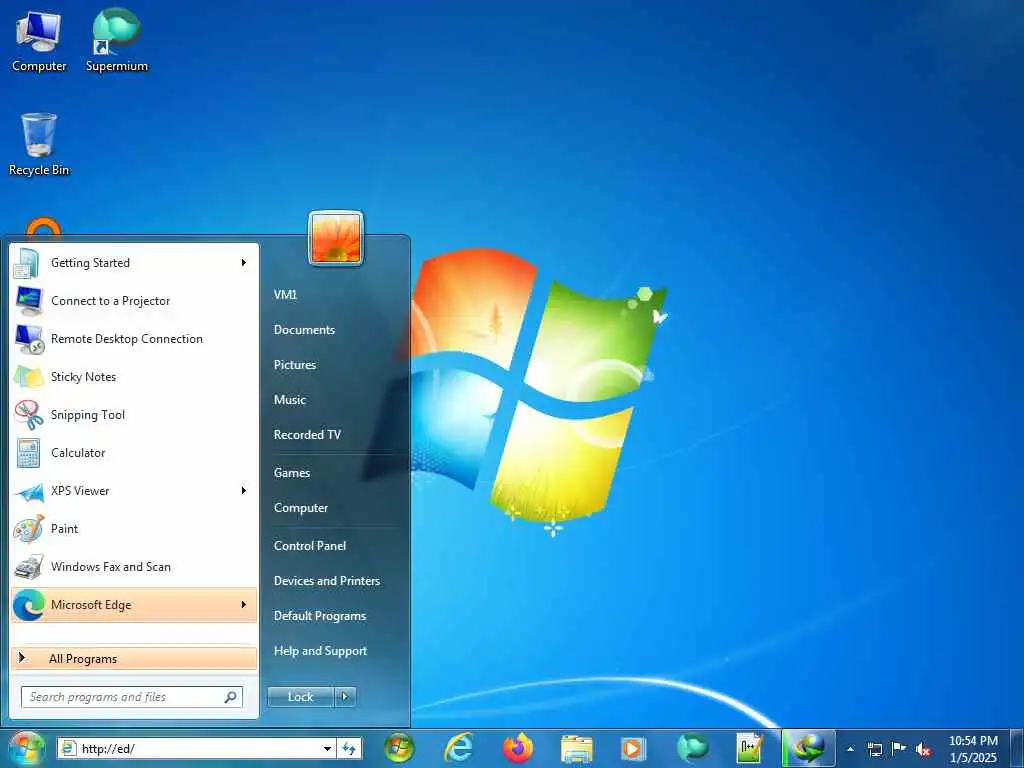Screen dimensions: 1024x768
Task: Click the Snipping Tool scissors icon
Action: click(x=29, y=415)
